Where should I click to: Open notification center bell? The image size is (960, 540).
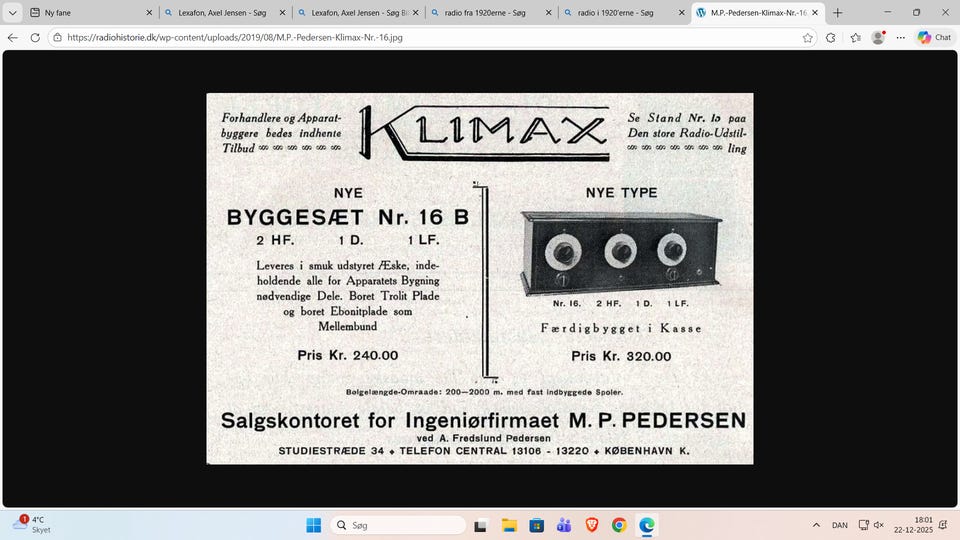click(x=943, y=525)
